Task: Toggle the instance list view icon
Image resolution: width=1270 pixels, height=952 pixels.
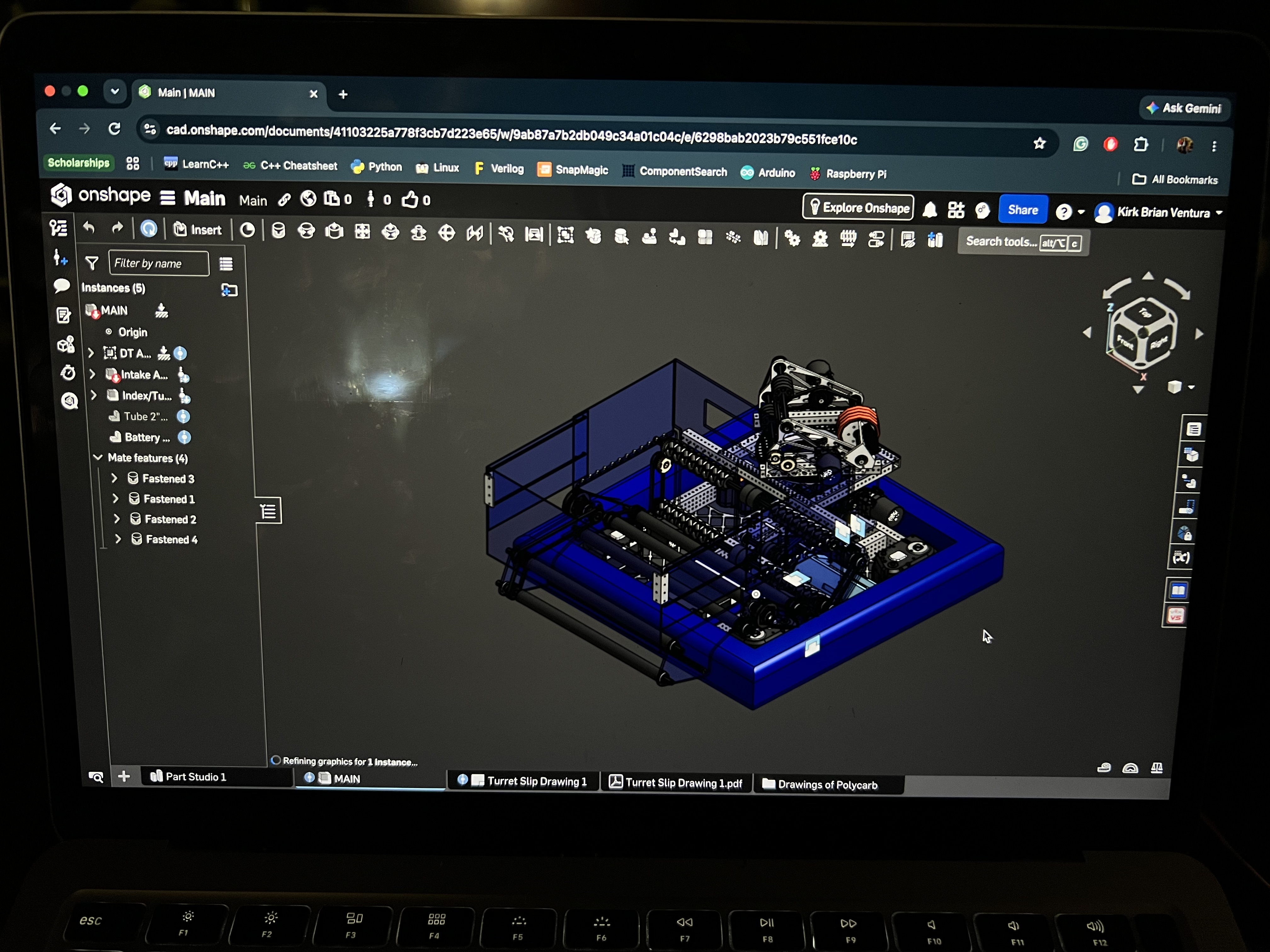Action: (x=226, y=264)
